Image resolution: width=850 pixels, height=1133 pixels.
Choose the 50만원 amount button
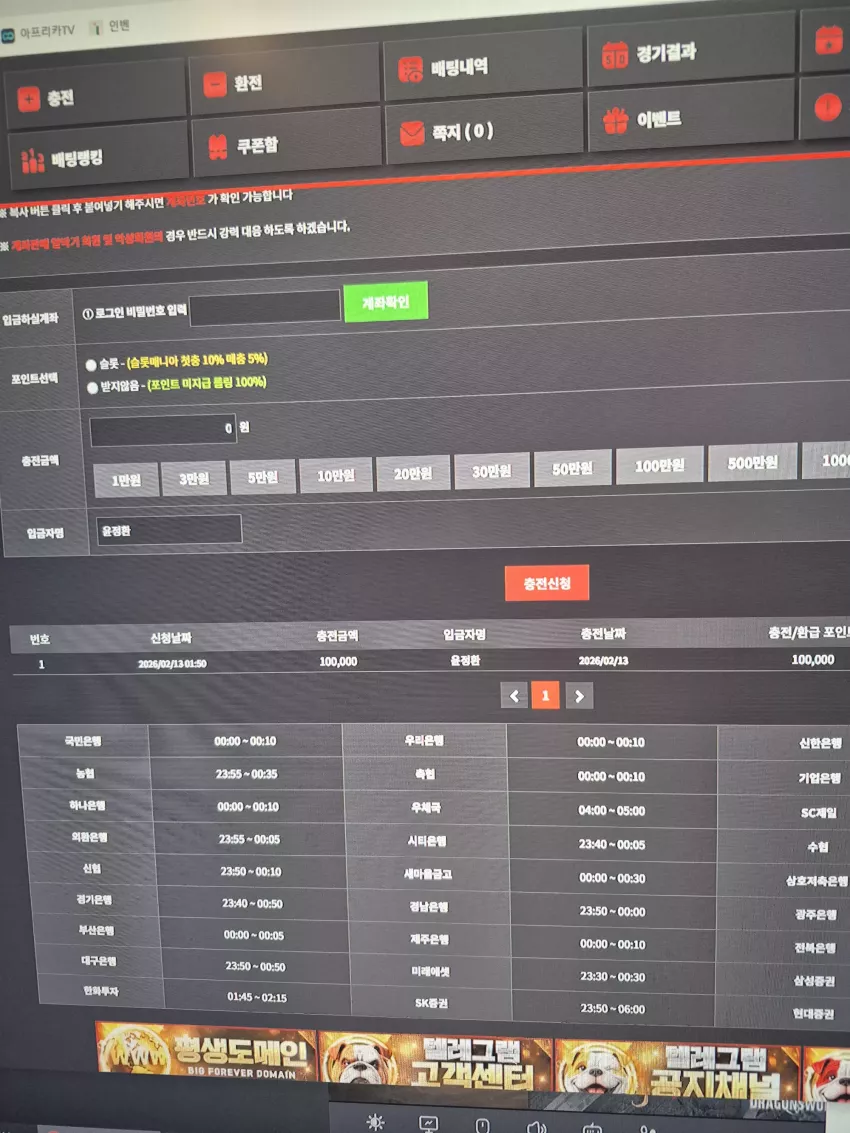[572, 469]
